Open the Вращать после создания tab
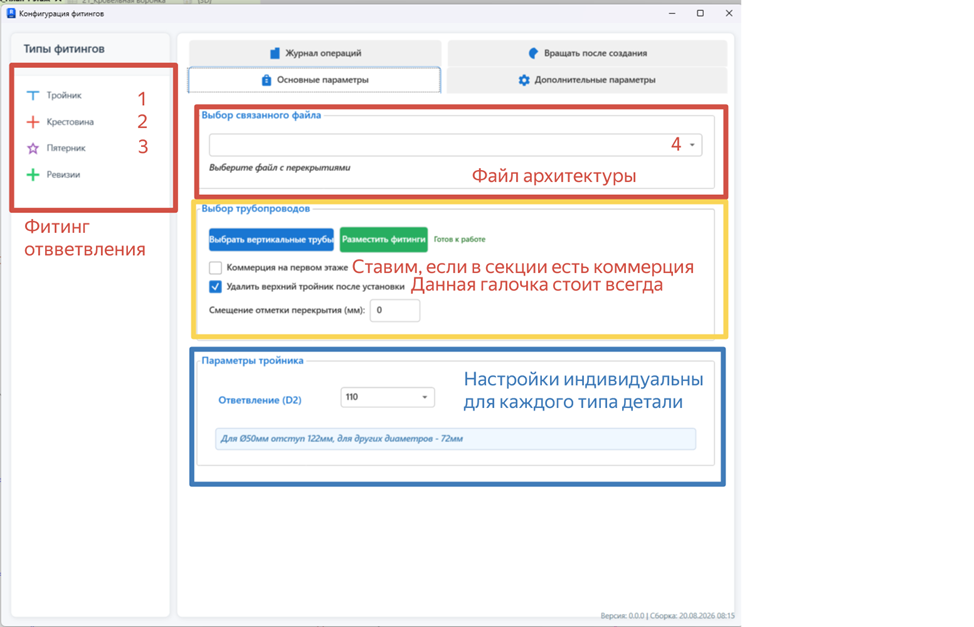 pyautogui.click(x=587, y=53)
